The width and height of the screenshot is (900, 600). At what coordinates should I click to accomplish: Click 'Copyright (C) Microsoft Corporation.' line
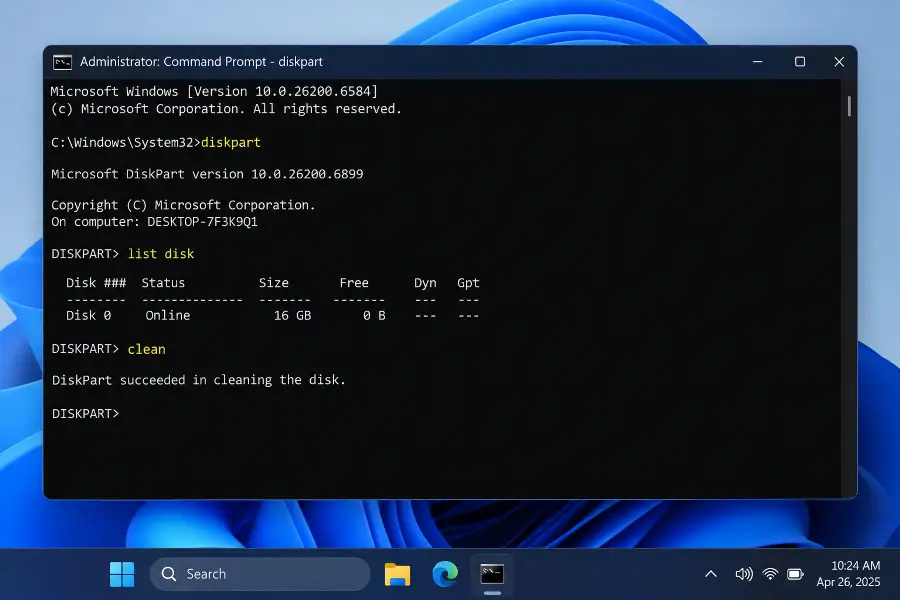pos(183,205)
